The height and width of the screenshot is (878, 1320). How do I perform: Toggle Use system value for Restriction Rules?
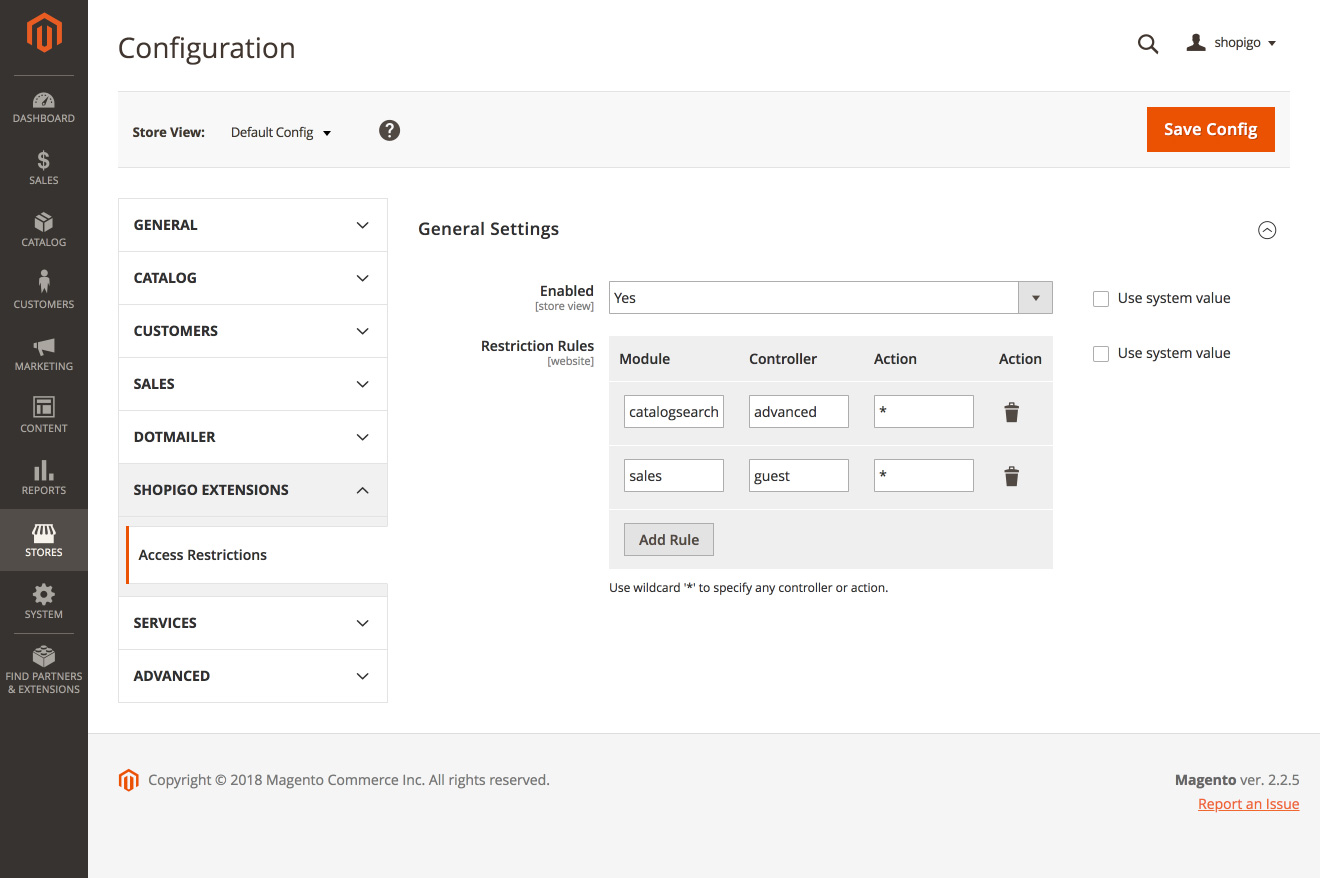tap(1101, 354)
